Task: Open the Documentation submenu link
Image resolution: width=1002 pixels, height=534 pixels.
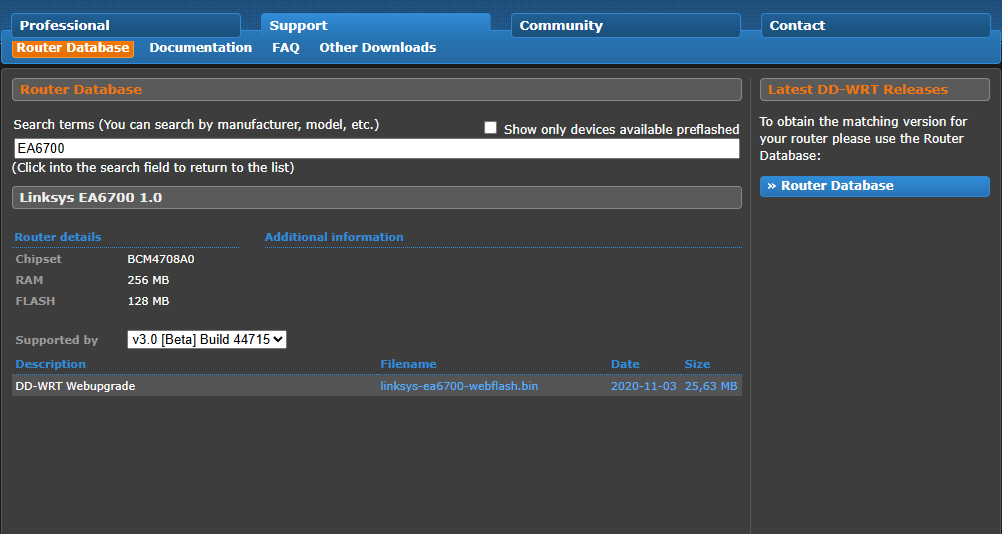Action: 200,48
